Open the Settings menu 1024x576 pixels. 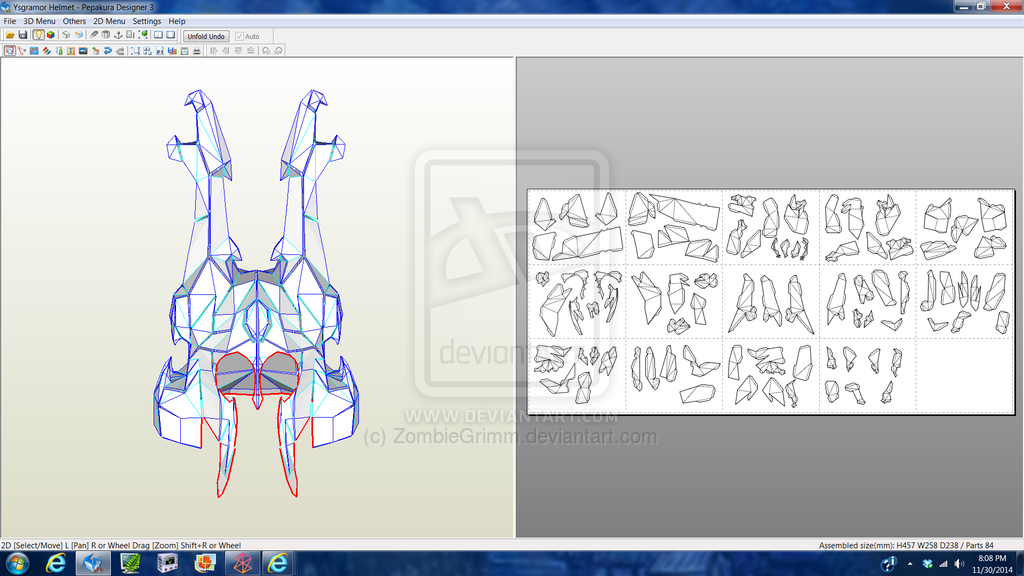tap(147, 21)
